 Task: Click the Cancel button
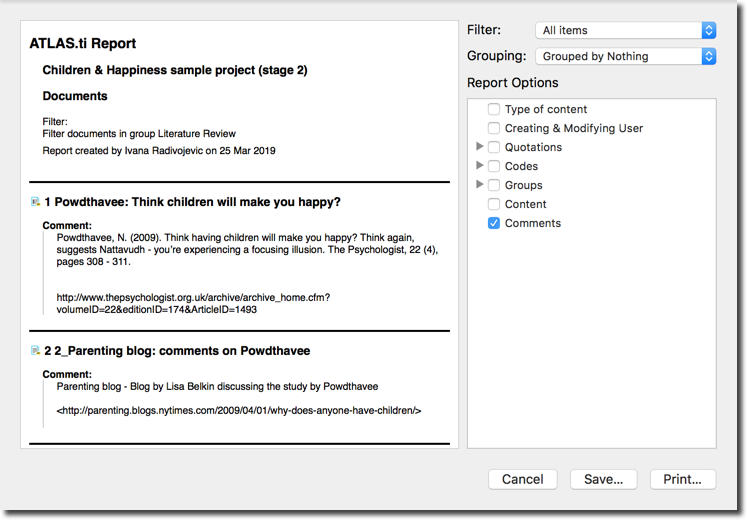click(x=523, y=480)
